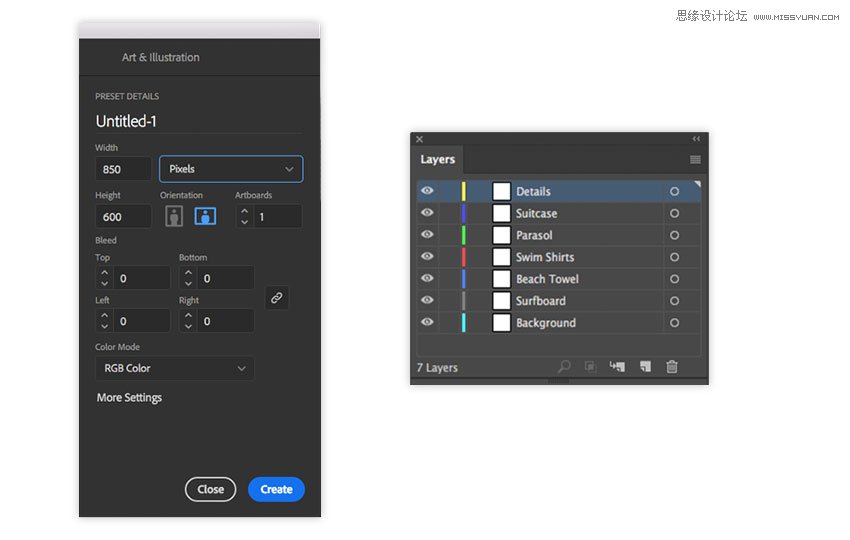The height and width of the screenshot is (540, 850).
Task: Click the Create New Layer icon
Action: 645,367
